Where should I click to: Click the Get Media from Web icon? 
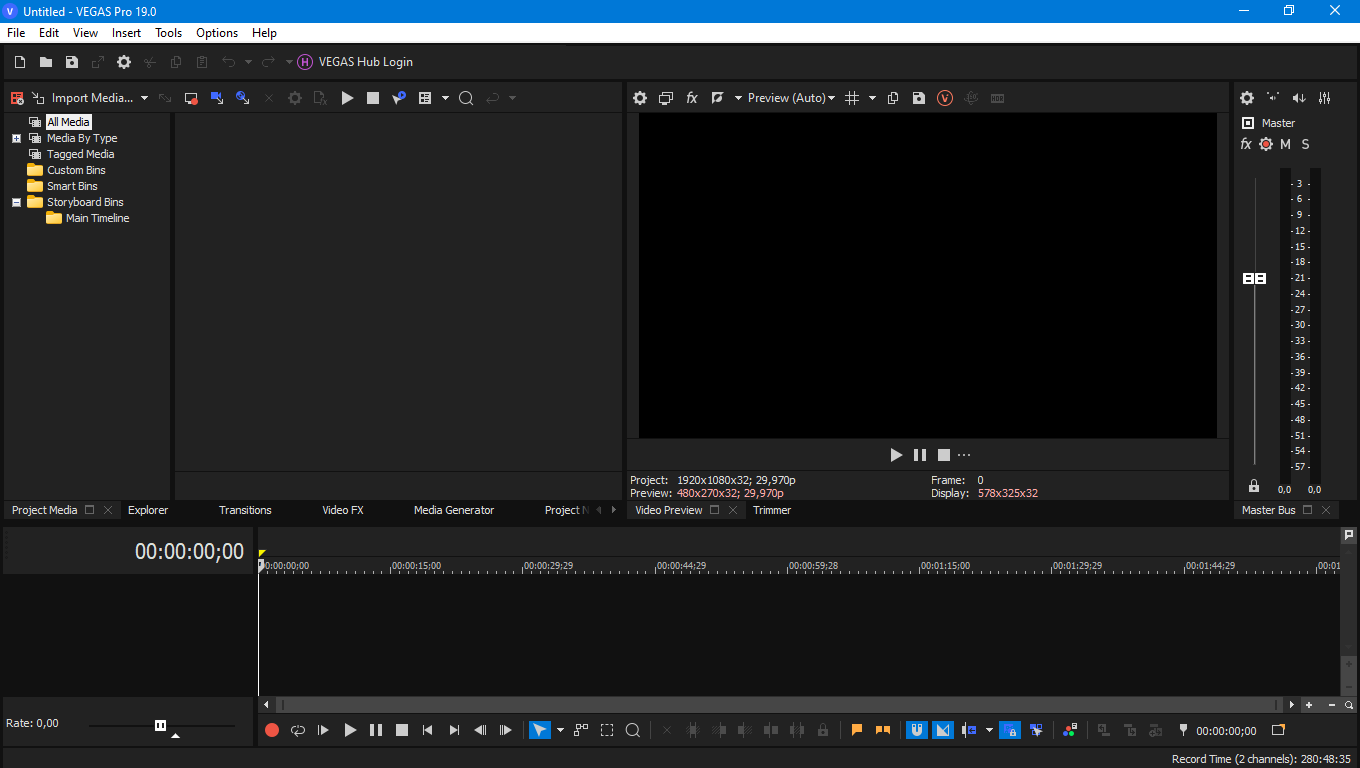click(243, 98)
